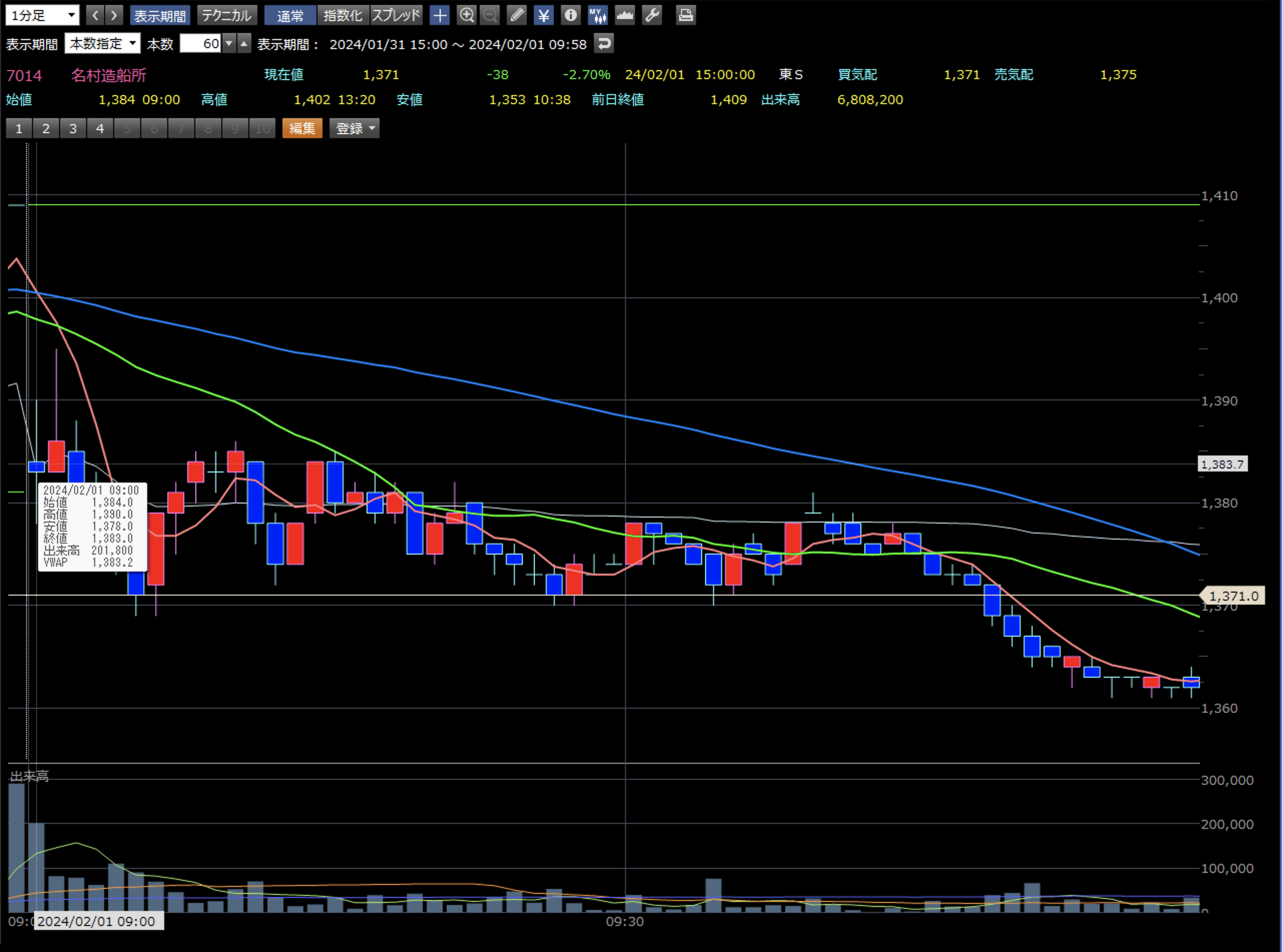Click the area chart style icon

[624, 16]
